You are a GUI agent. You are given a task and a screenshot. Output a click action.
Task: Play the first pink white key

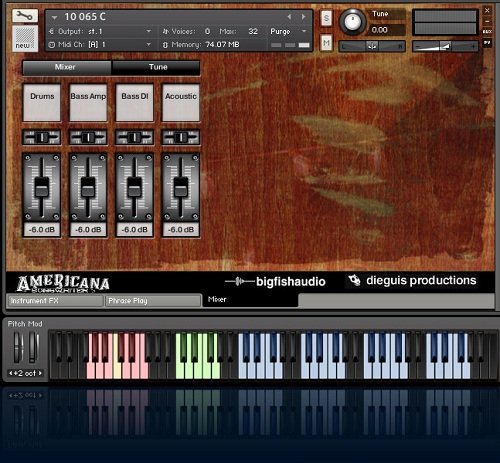point(91,370)
